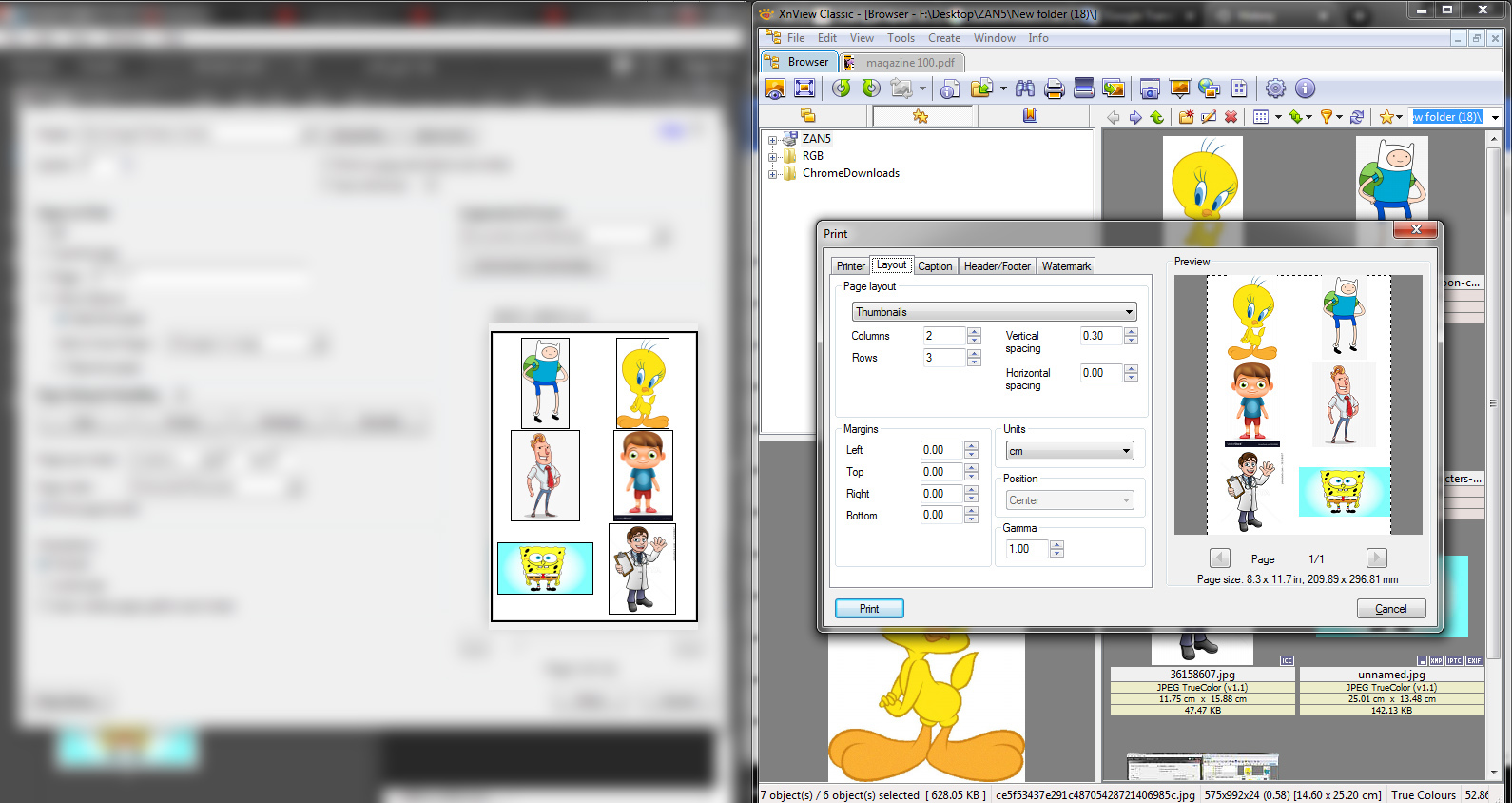
Task: Click the Vertical spacing field
Action: [1101, 336]
